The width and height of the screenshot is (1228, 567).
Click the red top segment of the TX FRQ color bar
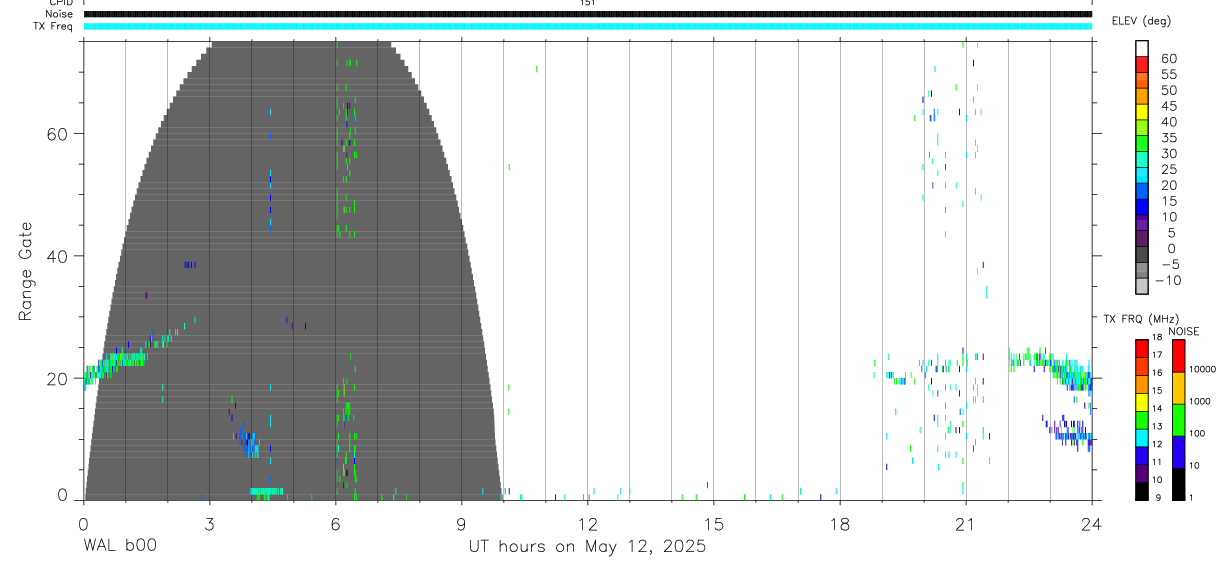pos(1141,349)
